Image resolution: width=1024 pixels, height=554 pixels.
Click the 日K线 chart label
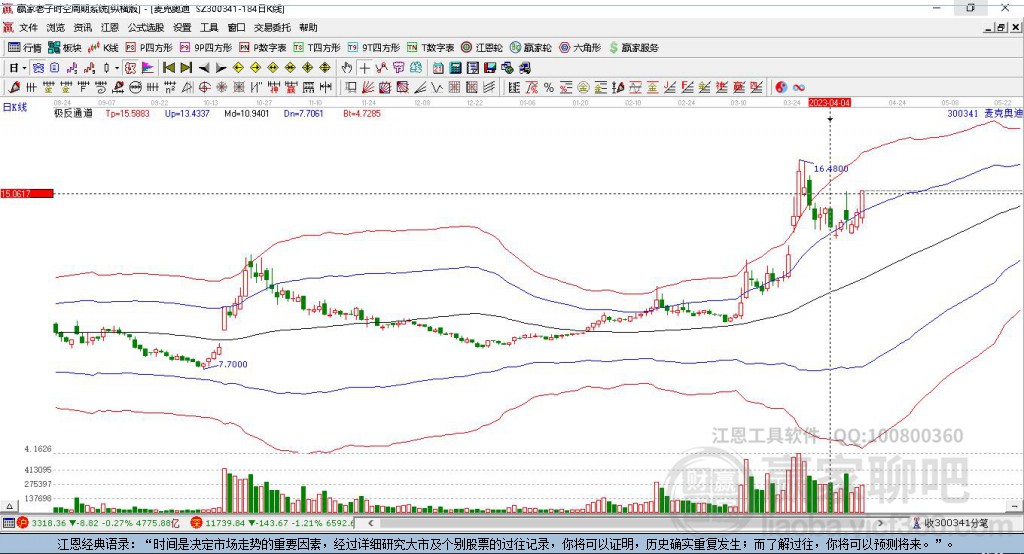pos(15,107)
